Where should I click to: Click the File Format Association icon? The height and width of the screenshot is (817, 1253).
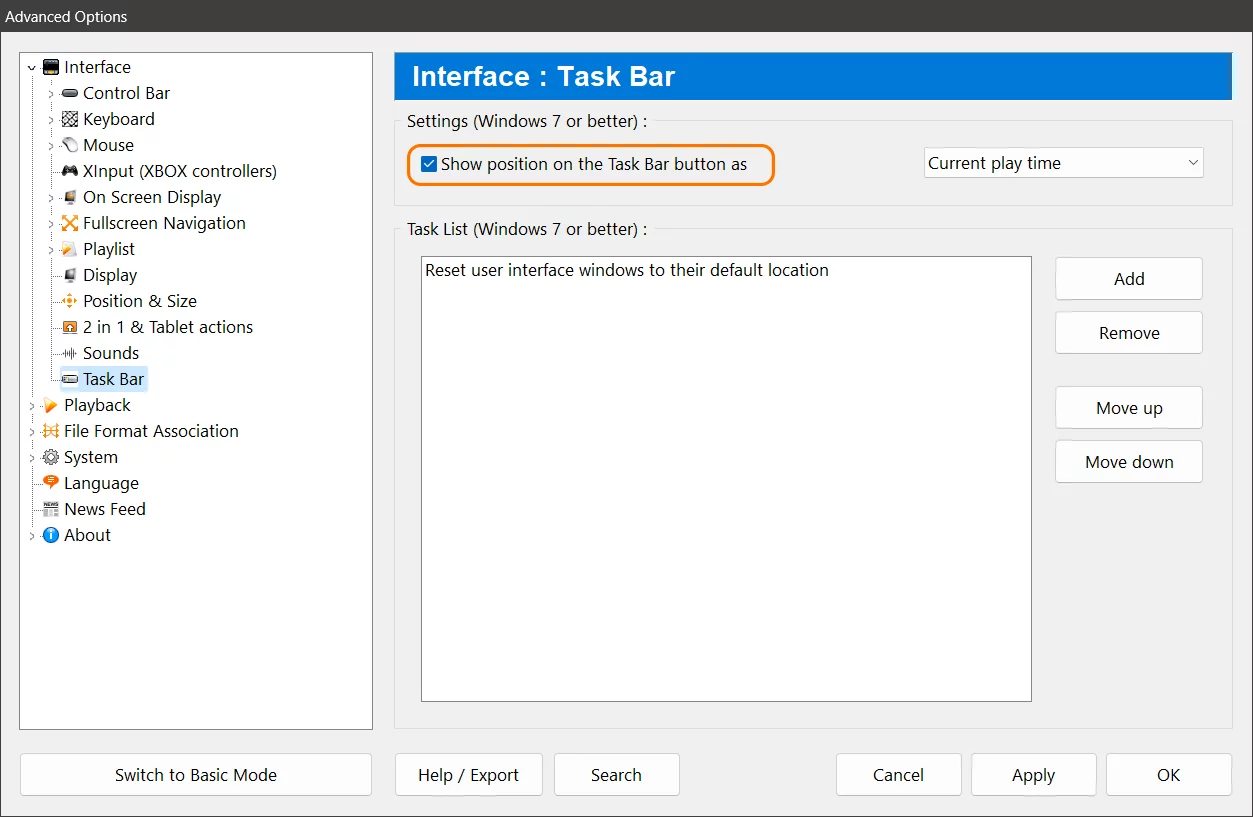click(x=51, y=431)
